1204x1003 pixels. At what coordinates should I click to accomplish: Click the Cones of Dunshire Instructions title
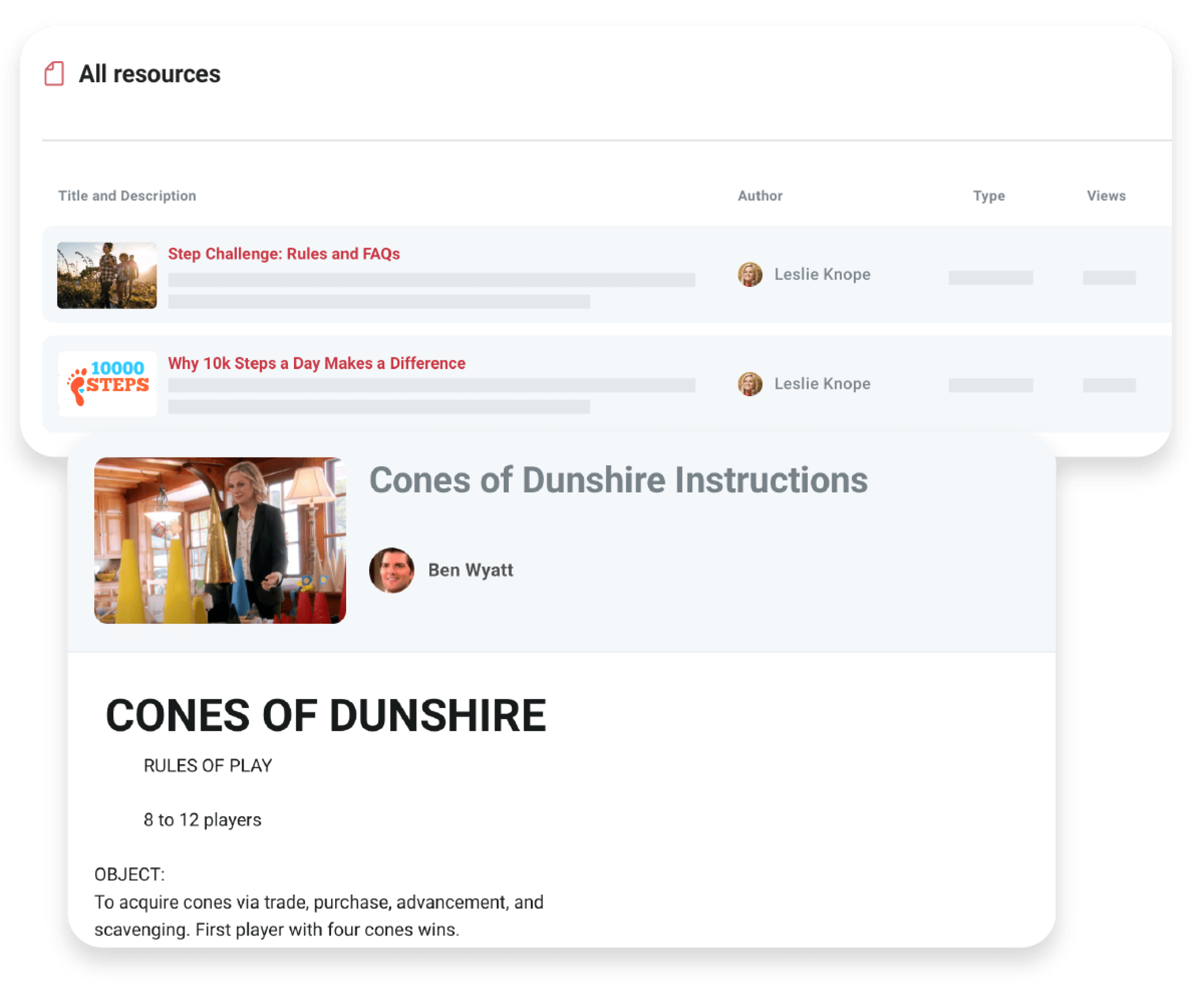618,479
